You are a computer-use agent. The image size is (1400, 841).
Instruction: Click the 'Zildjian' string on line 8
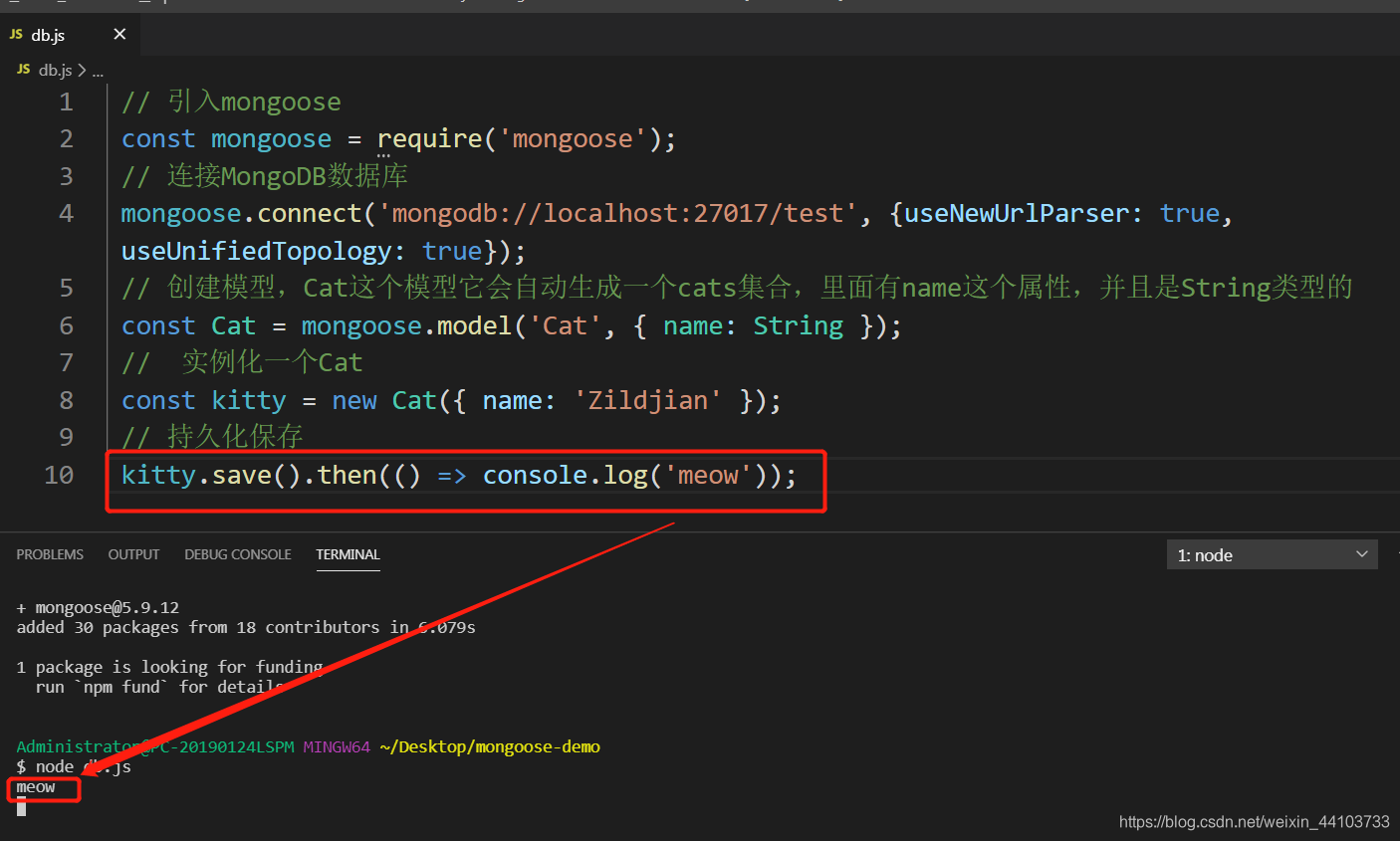click(647, 400)
